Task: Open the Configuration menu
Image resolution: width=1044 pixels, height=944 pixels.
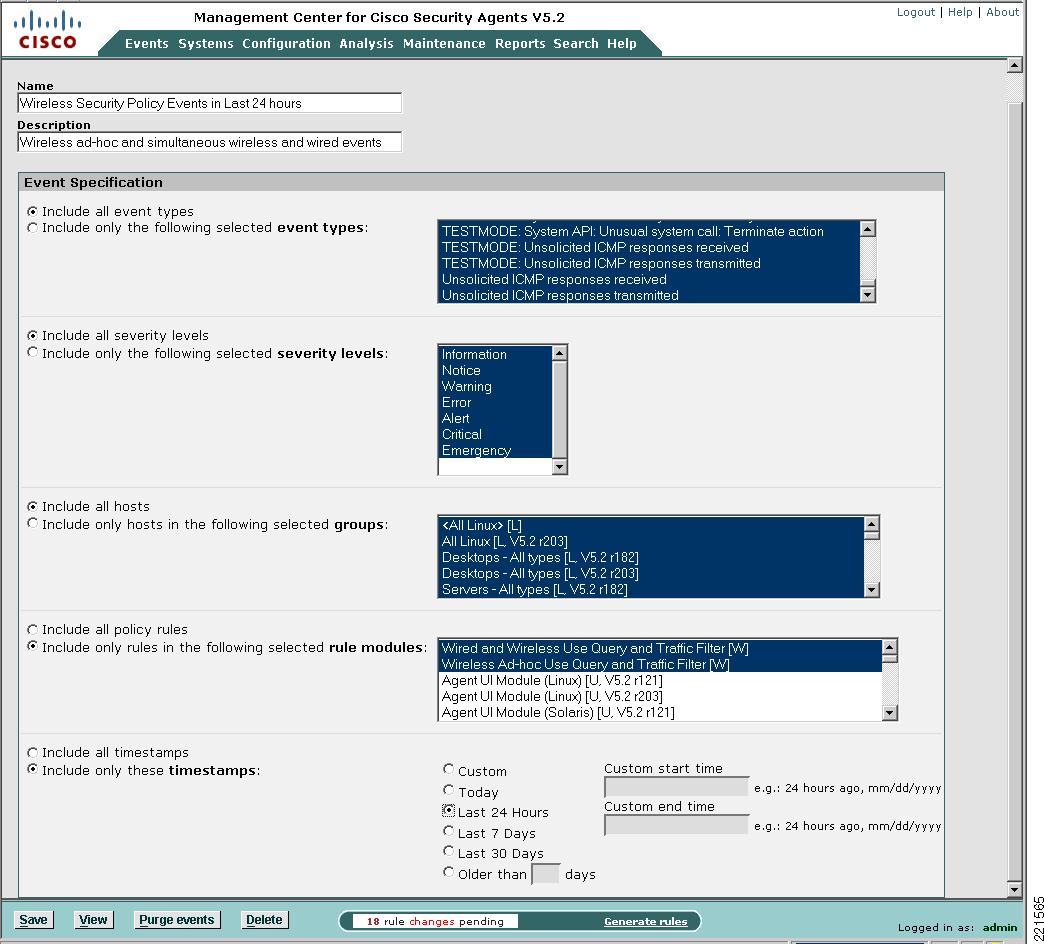Action: click(286, 43)
